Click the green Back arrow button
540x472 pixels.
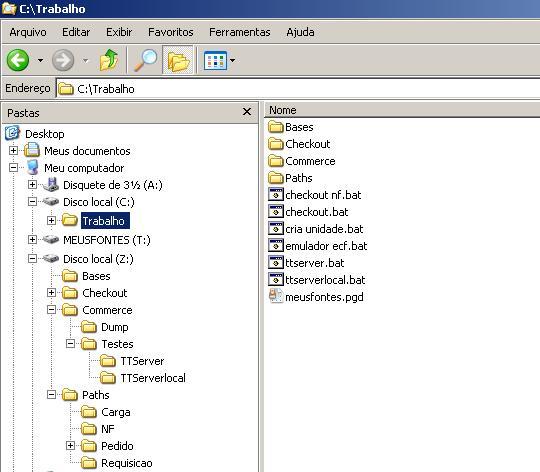point(18,60)
